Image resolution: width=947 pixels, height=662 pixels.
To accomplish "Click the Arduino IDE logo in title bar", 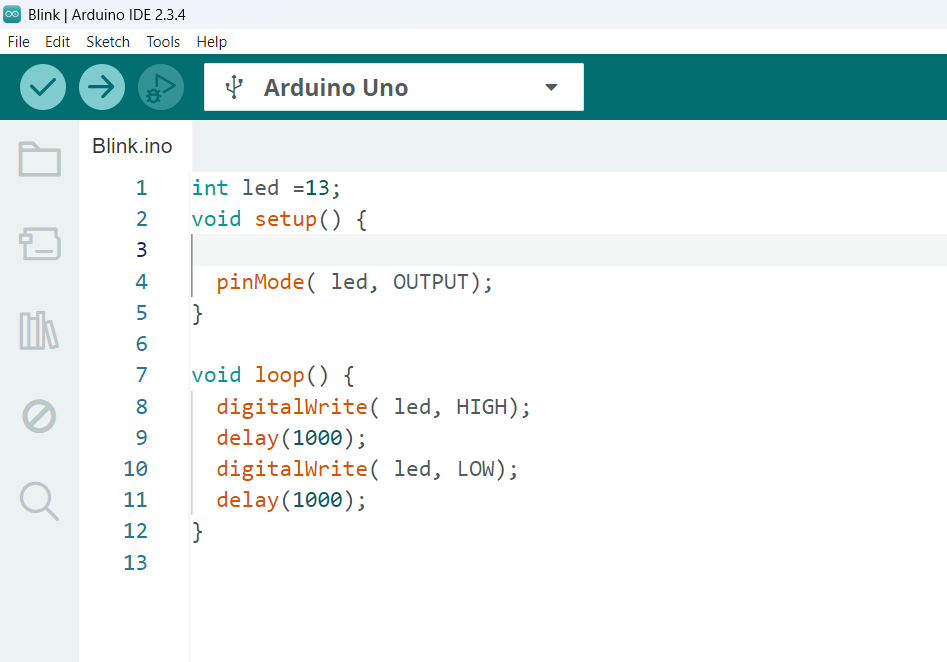I will (12, 14).
